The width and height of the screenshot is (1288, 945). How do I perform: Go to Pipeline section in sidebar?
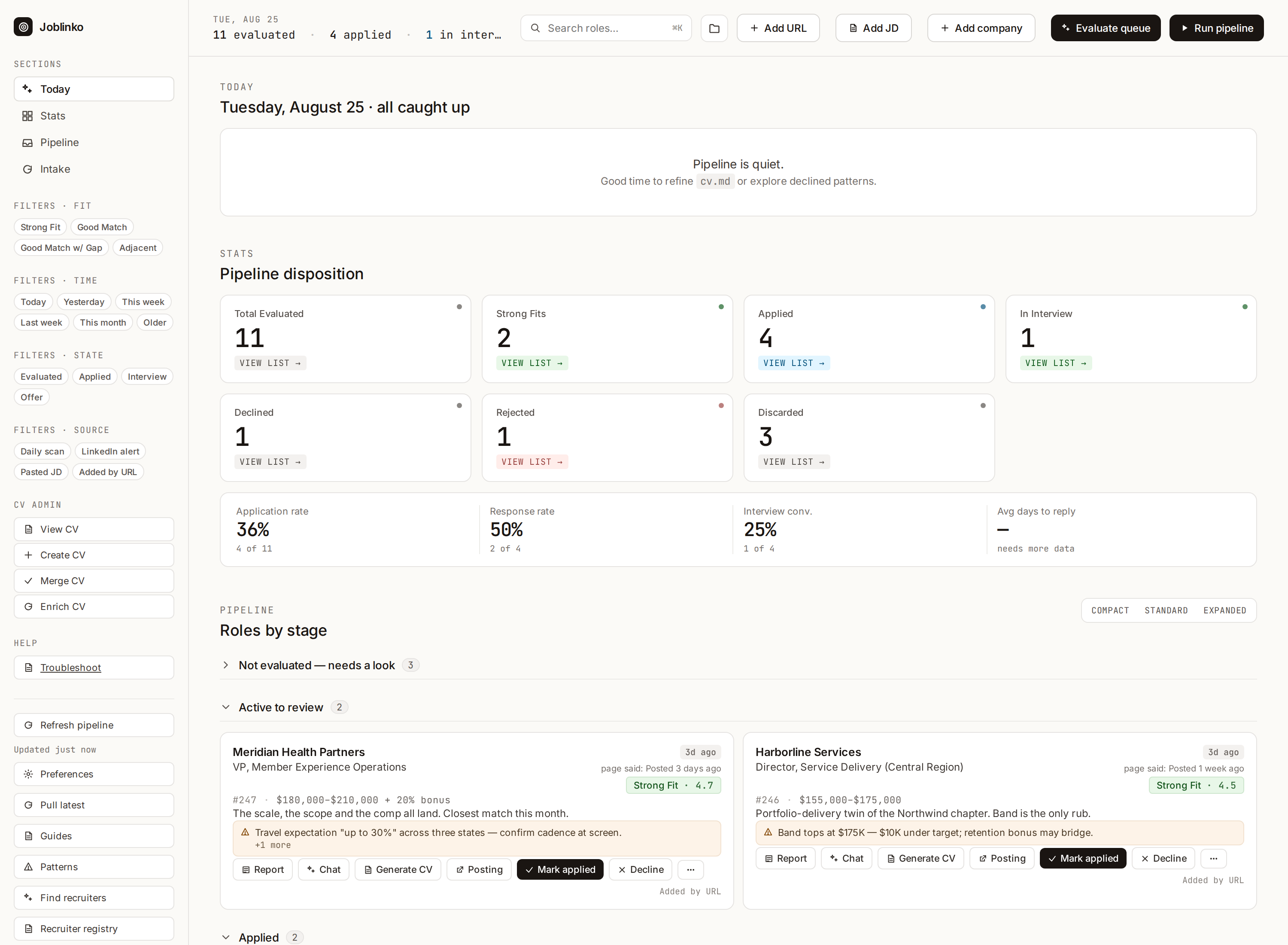click(x=94, y=143)
